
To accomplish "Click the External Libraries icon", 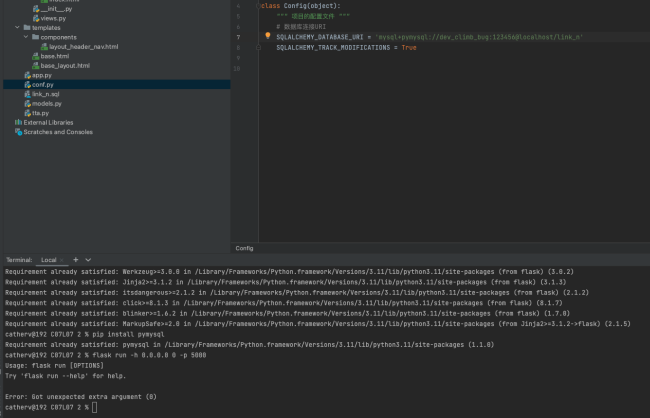I will pos(18,122).
